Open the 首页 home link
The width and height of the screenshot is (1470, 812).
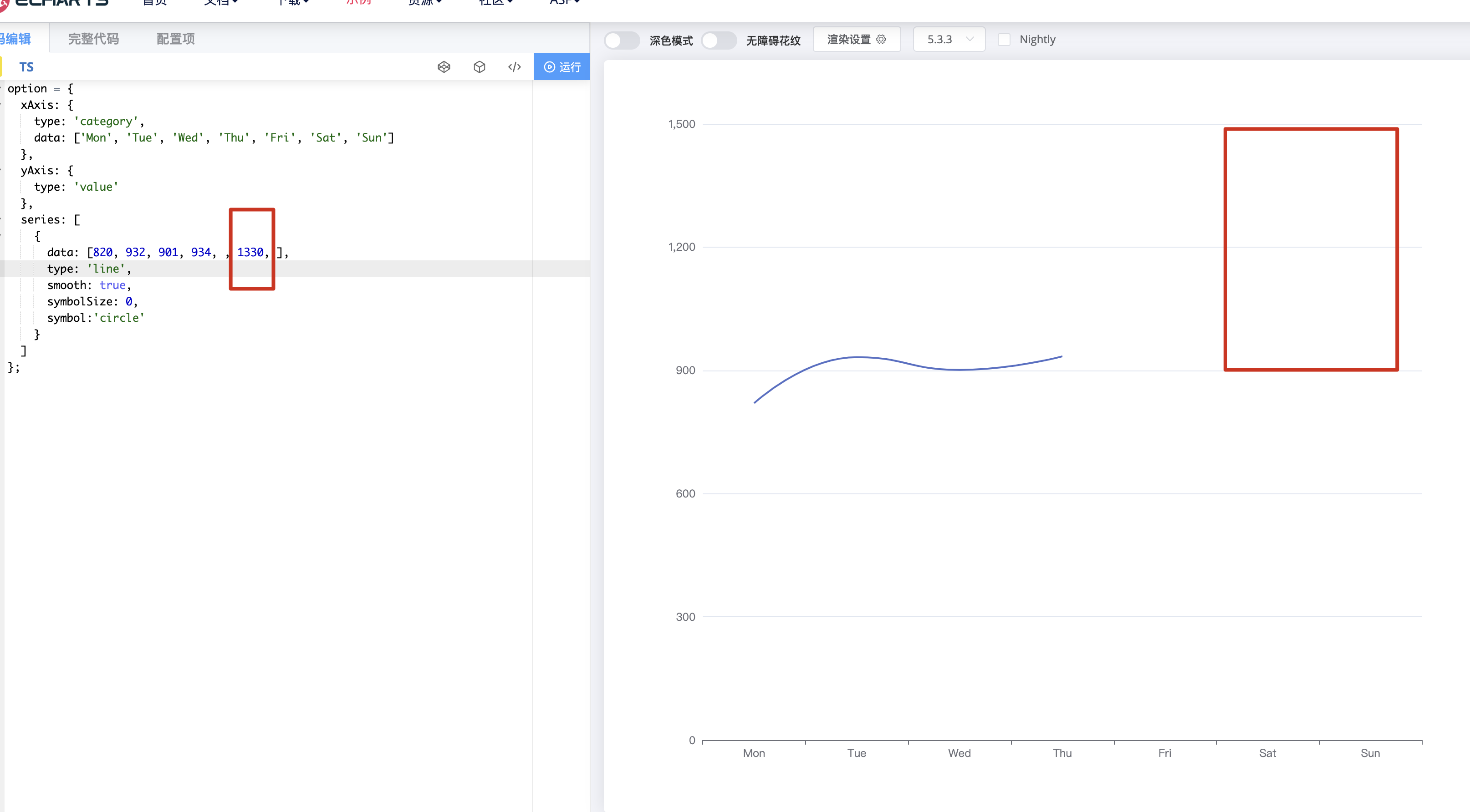point(154,2)
